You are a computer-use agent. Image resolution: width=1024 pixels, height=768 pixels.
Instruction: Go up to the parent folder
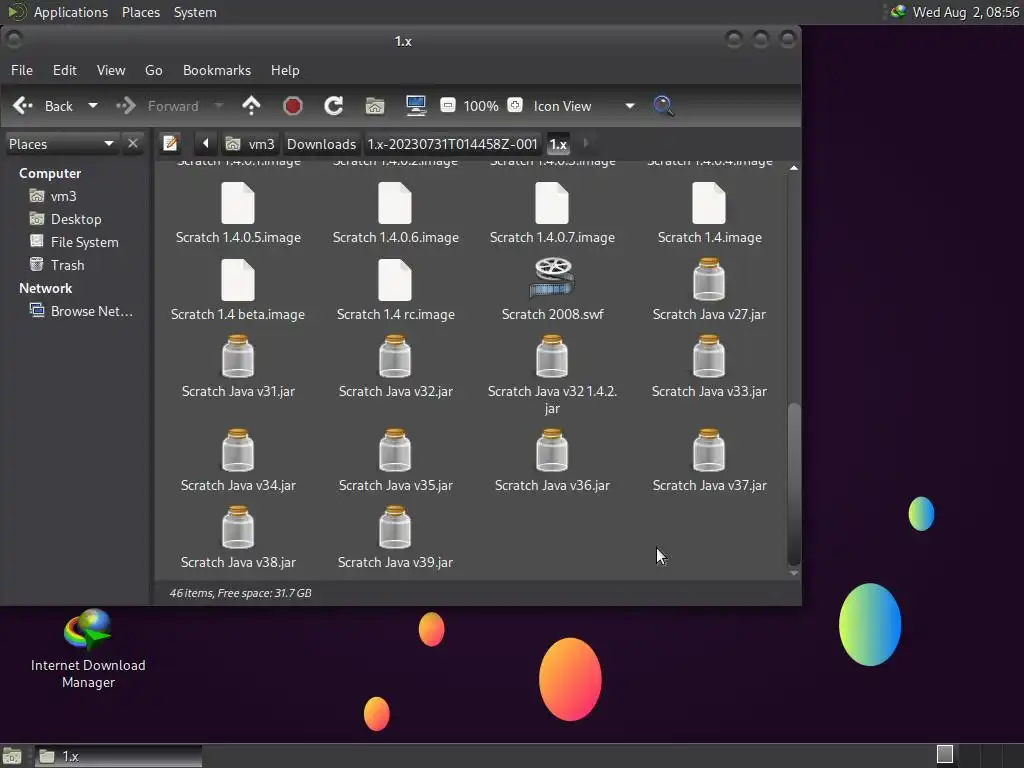tap(251, 106)
